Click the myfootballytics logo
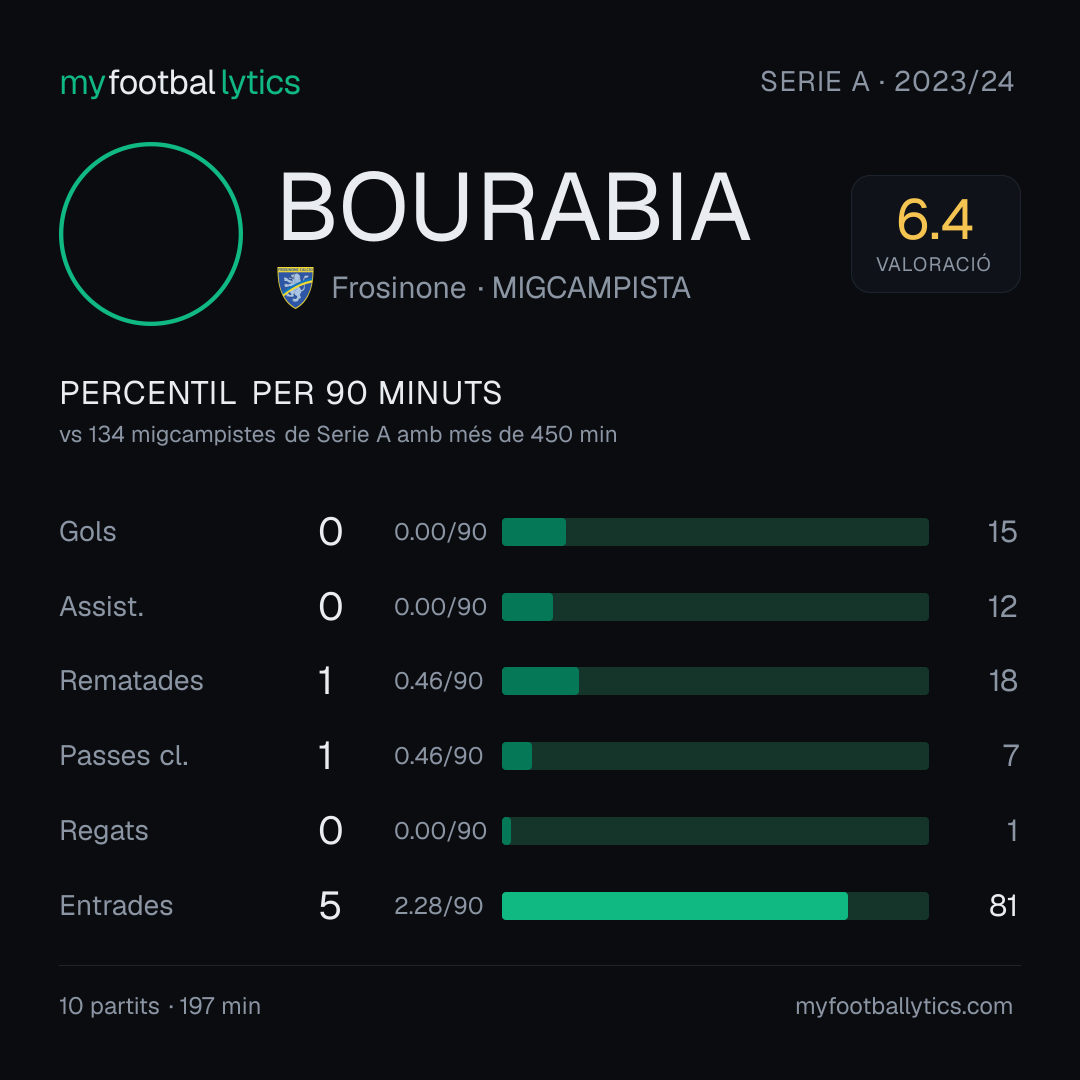 point(180,83)
